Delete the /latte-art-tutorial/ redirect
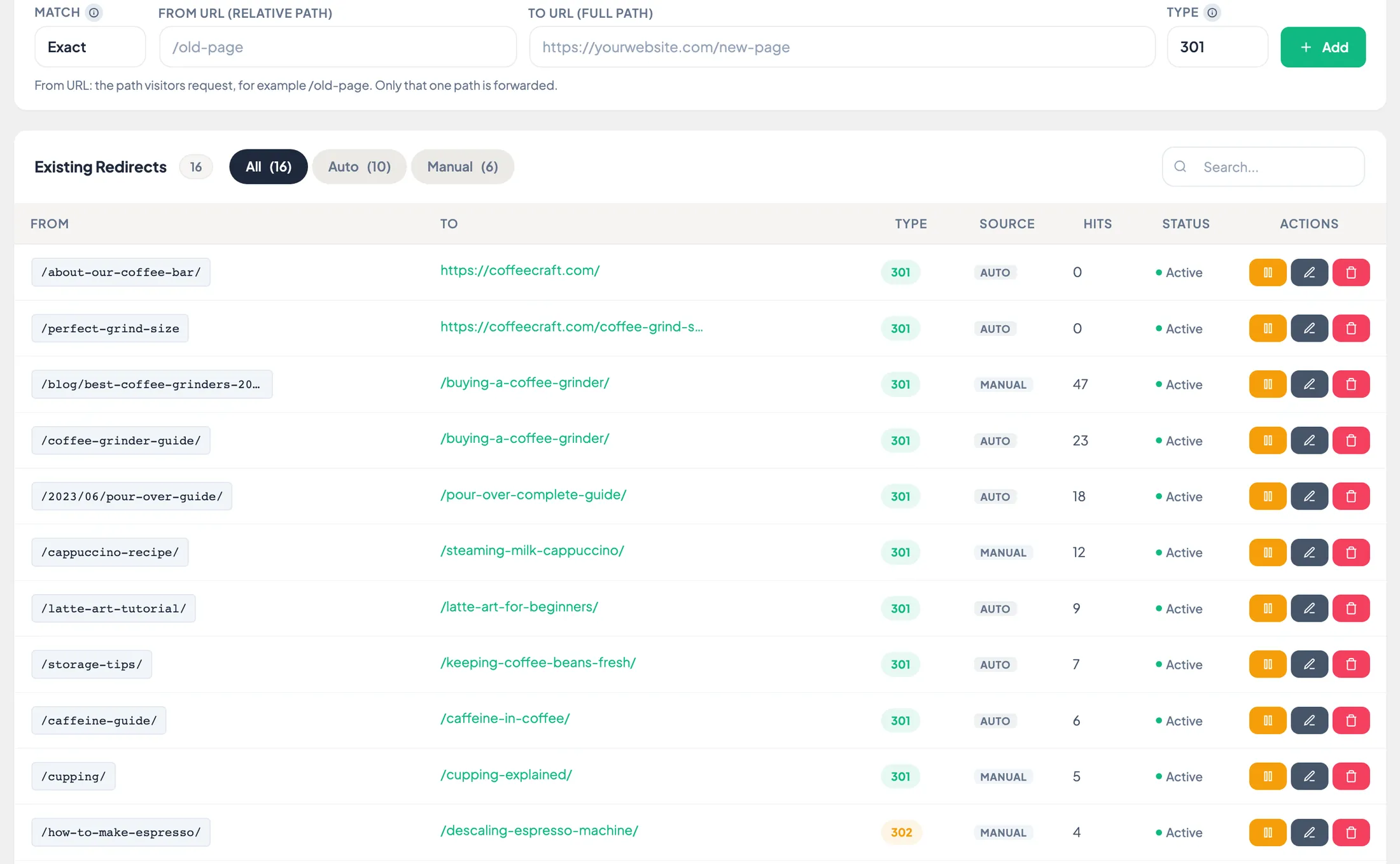The height and width of the screenshot is (864, 1400). pyautogui.click(x=1351, y=608)
